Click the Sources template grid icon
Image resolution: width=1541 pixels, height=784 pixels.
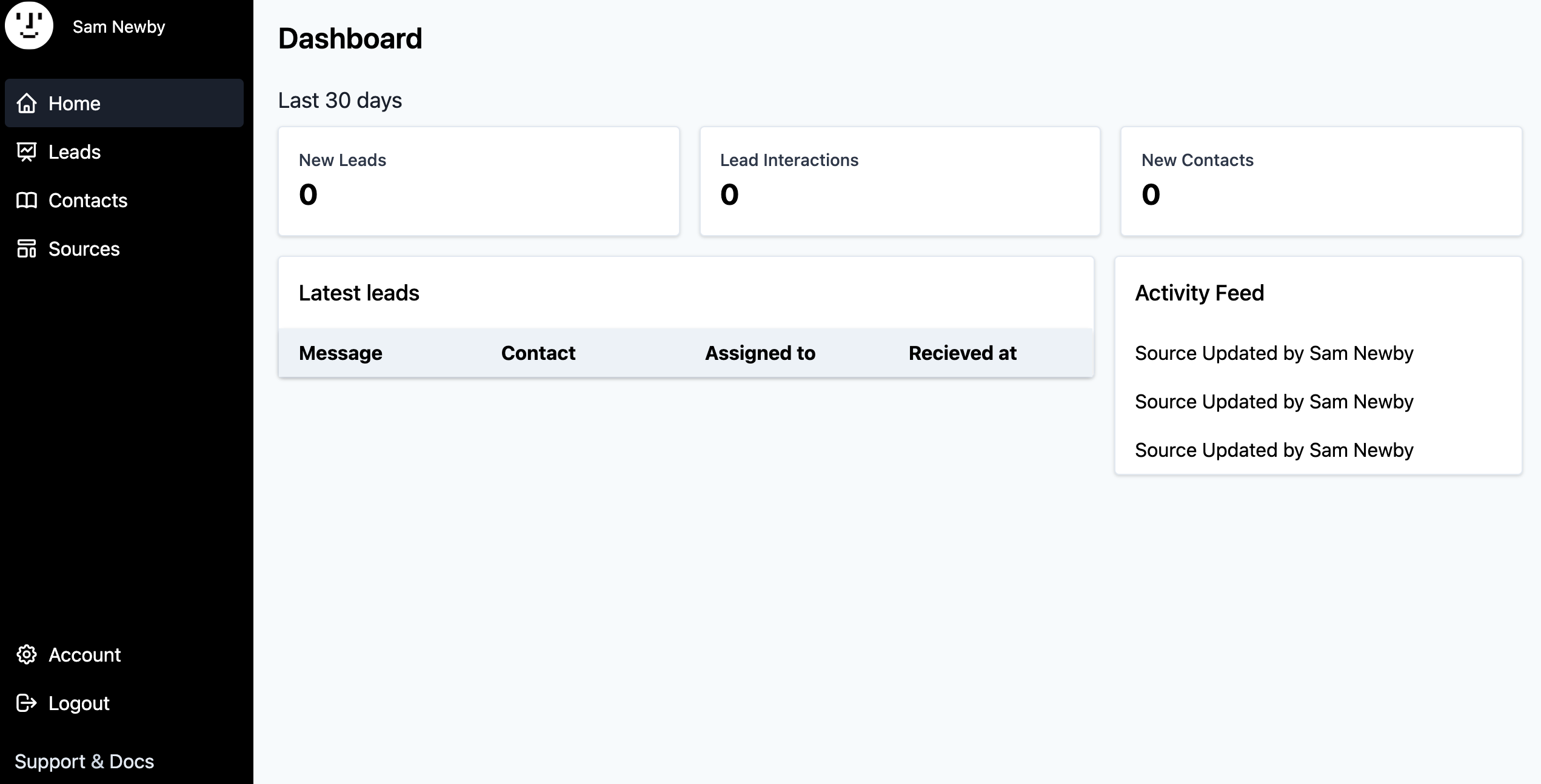pyautogui.click(x=27, y=248)
